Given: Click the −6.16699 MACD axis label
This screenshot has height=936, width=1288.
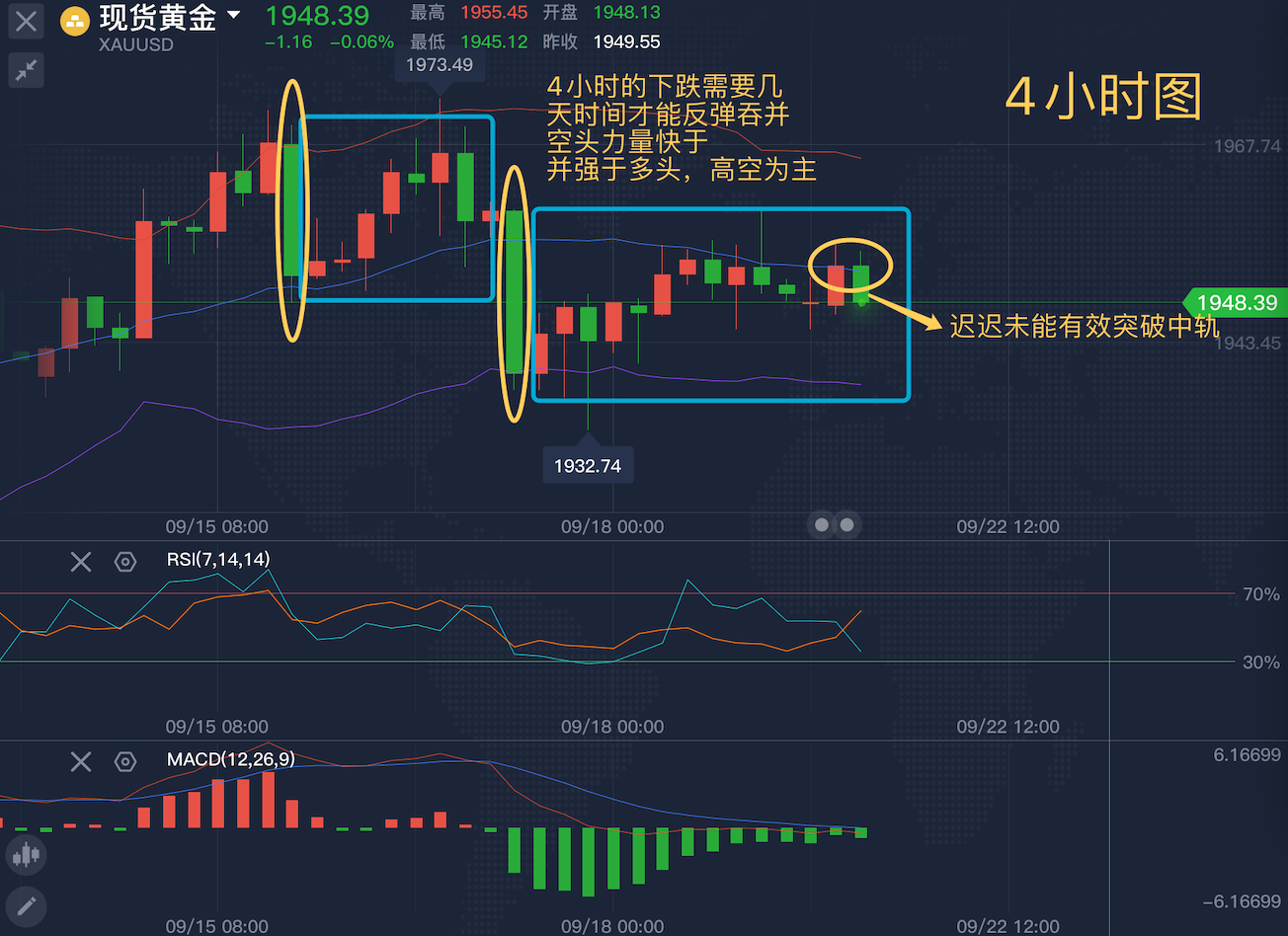Looking at the screenshot, I should point(1242,901).
